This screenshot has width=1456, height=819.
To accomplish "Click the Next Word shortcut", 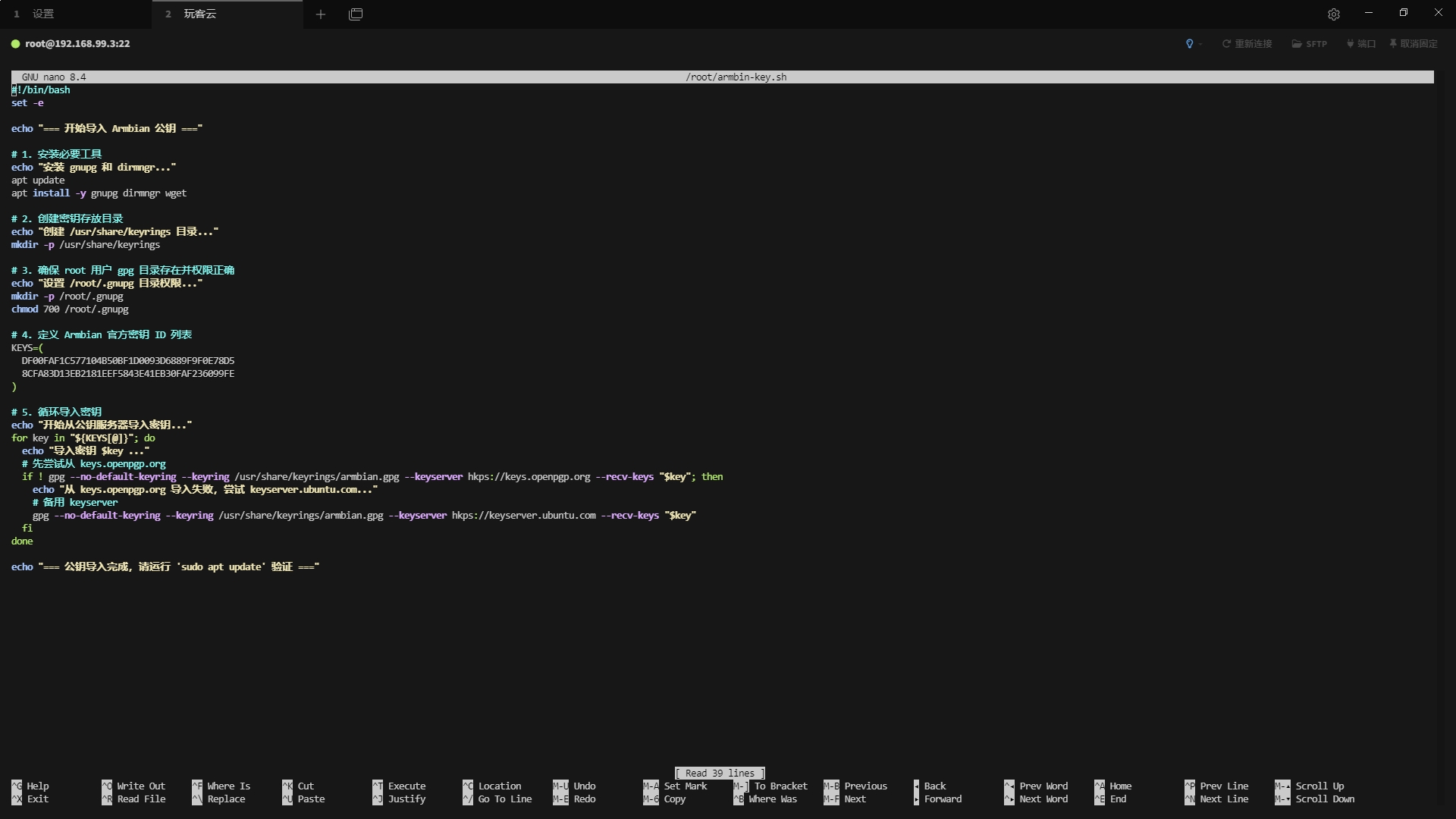I will click(x=1036, y=799).
